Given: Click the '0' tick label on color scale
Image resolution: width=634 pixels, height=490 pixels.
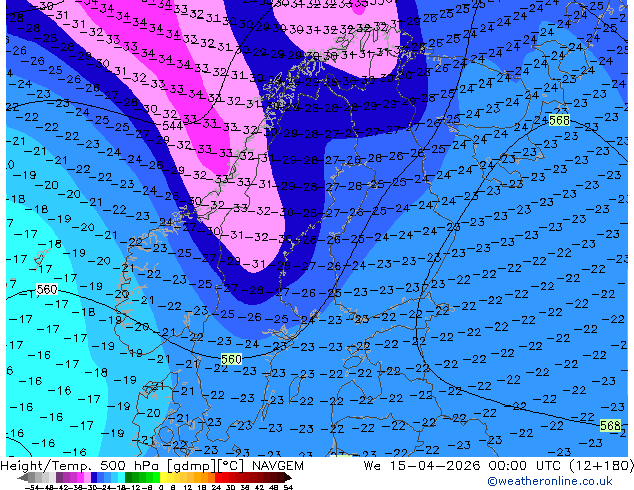Looking at the screenshot, I should (x=161, y=487).
